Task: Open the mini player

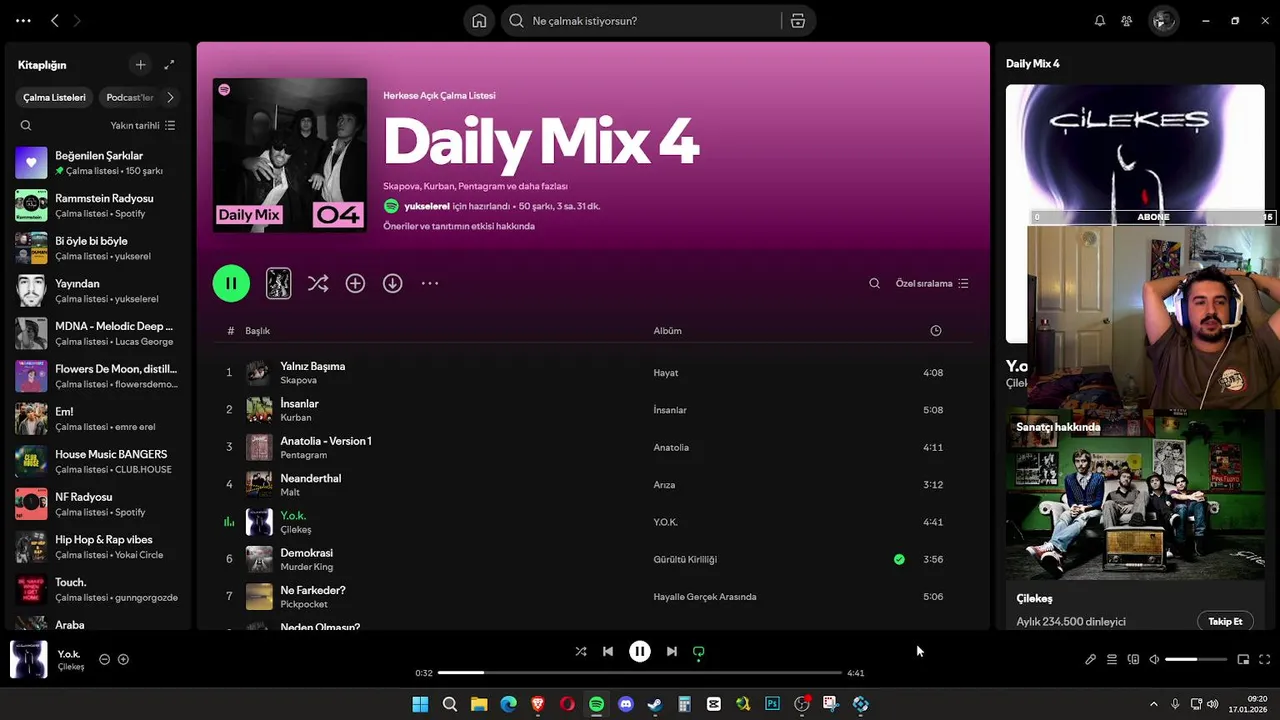Action: click(x=1243, y=660)
